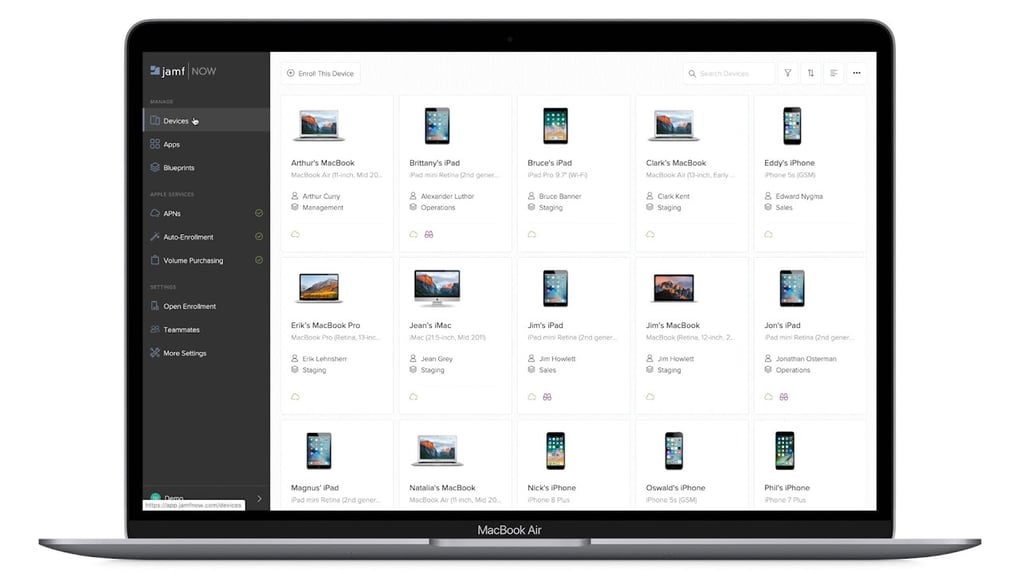Open Brittany's iPad device image
The height and width of the screenshot is (573, 1020).
tap(437, 126)
